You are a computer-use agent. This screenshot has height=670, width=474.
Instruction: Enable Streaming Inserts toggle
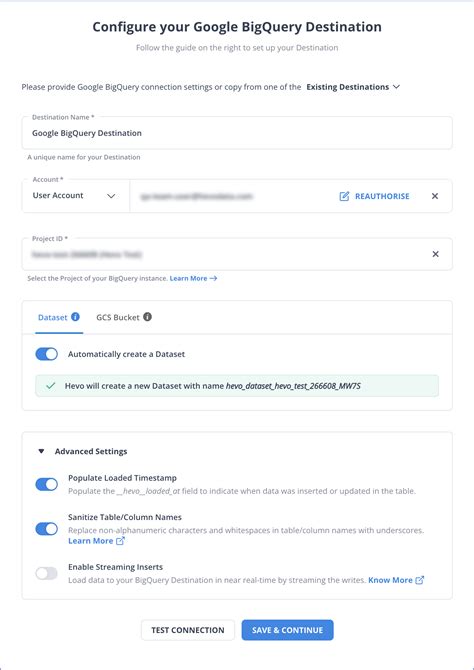(x=47, y=573)
